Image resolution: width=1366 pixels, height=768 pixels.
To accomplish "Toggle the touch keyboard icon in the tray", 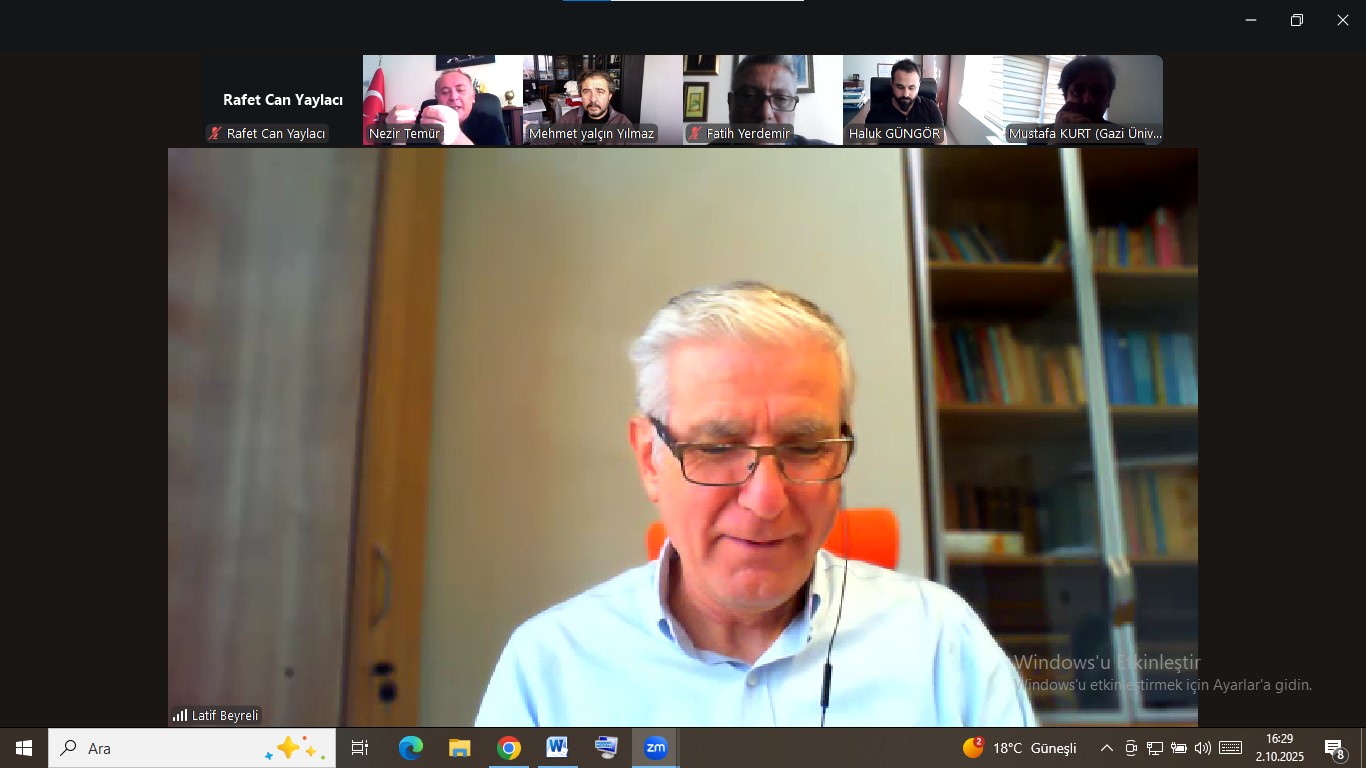I will [x=1230, y=748].
